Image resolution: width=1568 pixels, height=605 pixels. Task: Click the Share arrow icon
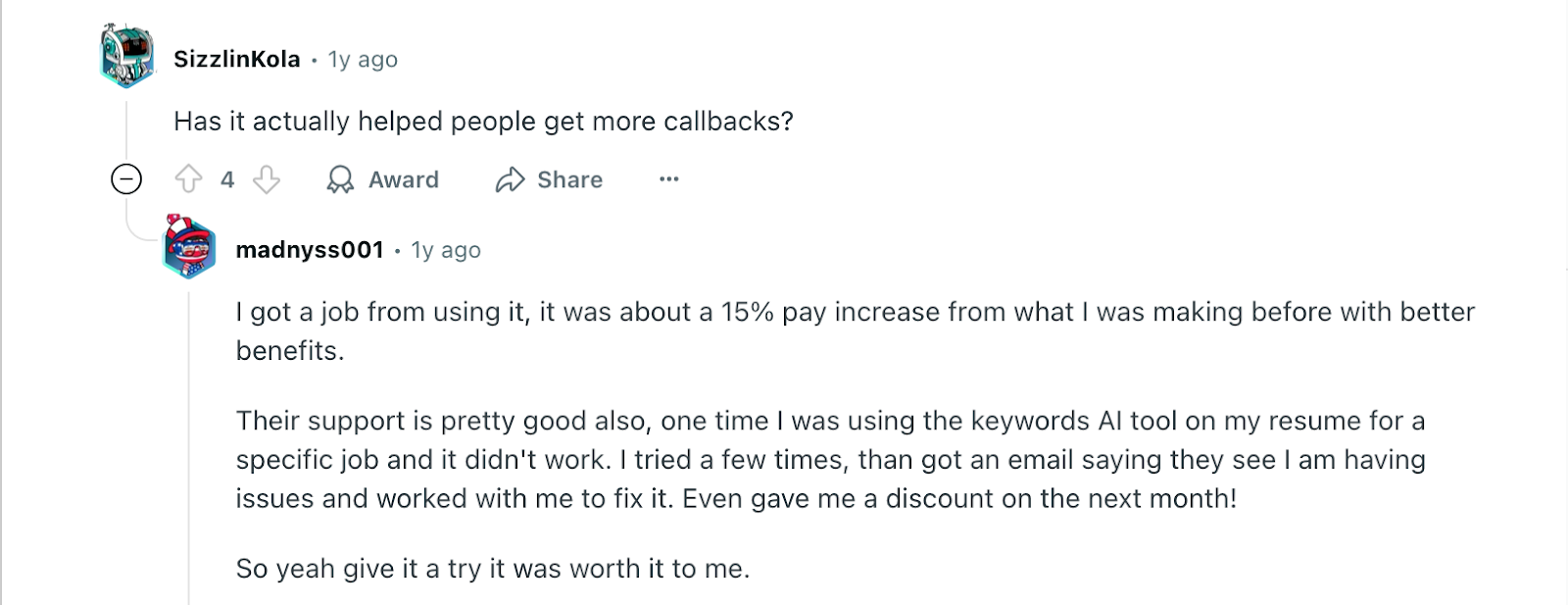(x=510, y=179)
